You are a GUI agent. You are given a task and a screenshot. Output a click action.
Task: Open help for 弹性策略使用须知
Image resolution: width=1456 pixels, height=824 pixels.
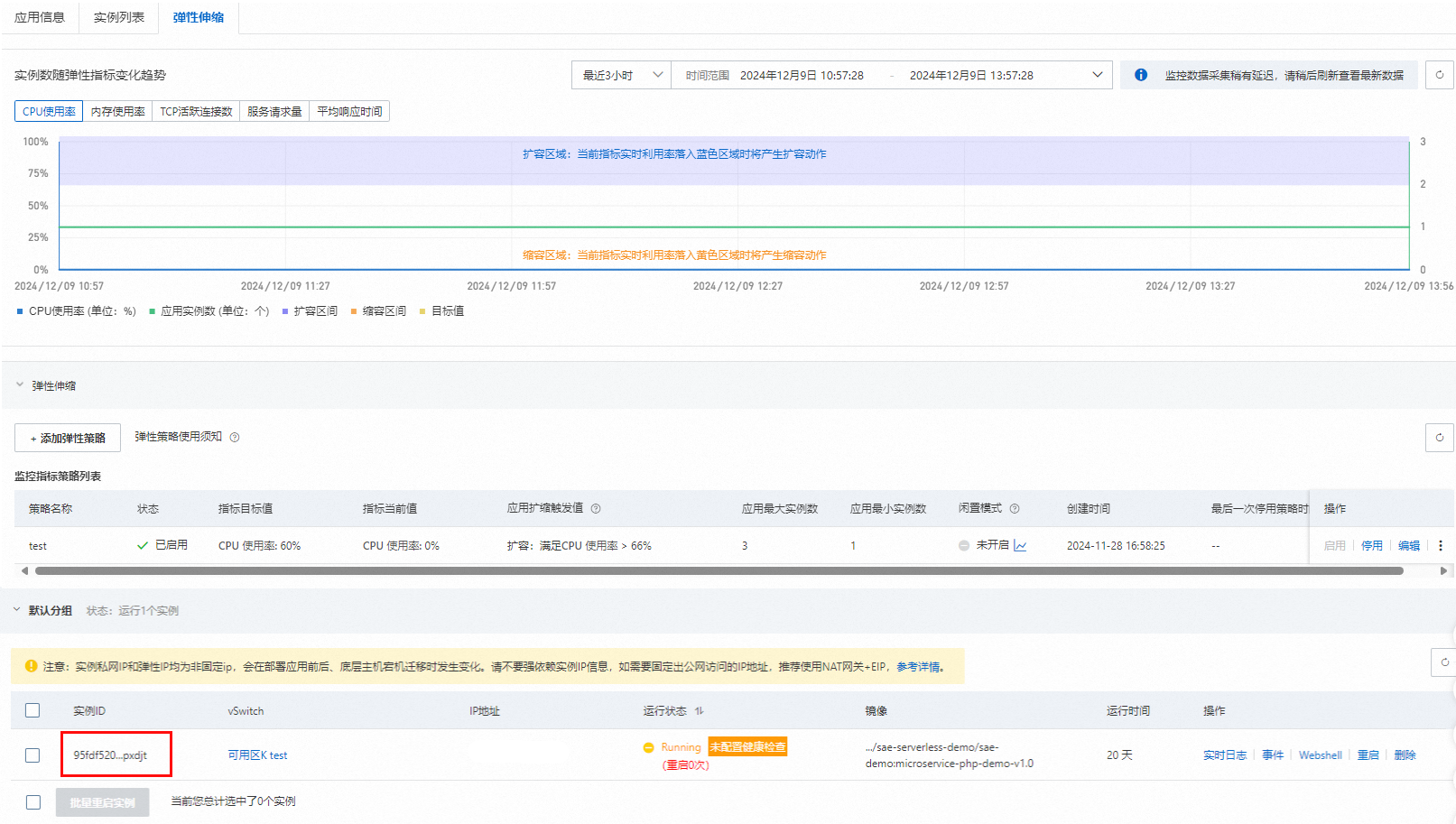click(235, 438)
